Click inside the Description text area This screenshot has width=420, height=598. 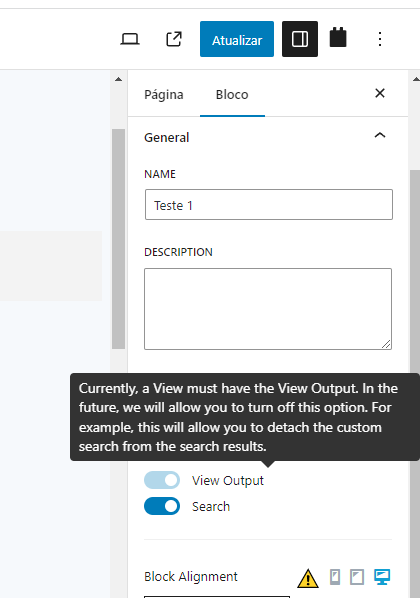click(268, 309)
